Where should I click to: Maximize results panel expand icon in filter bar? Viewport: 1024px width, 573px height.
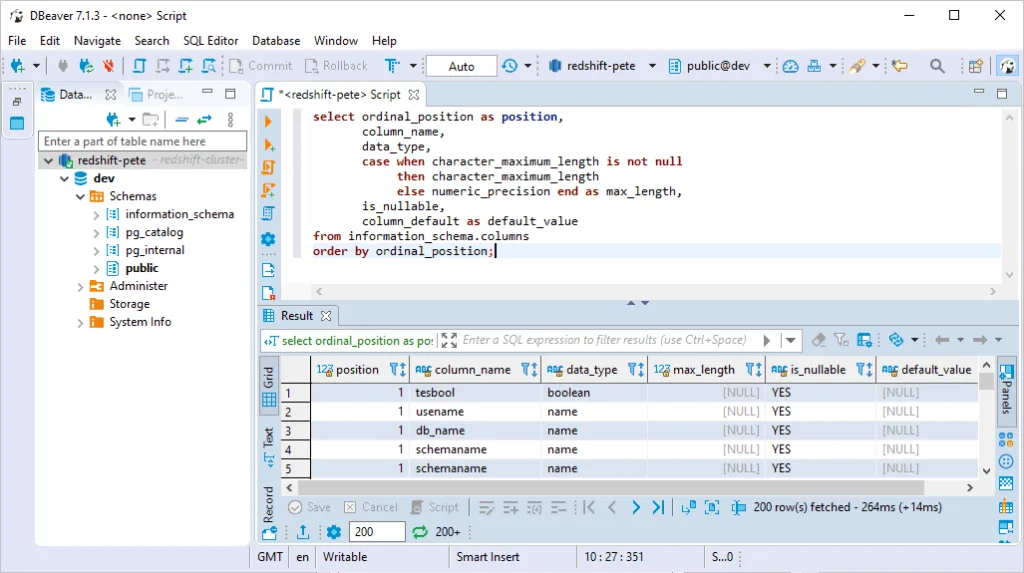point(449,340)
